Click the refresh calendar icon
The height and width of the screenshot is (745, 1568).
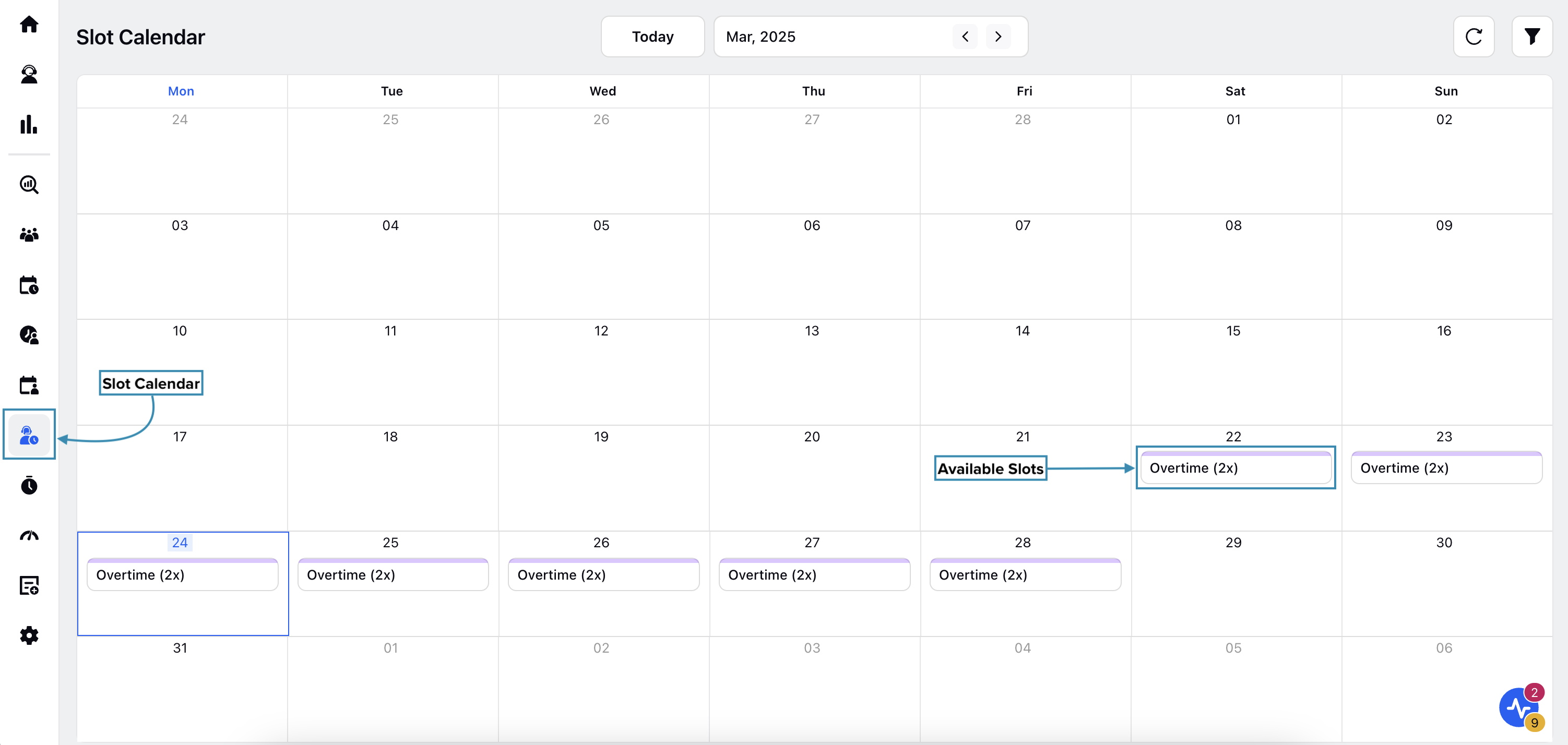coord(1474,37)
